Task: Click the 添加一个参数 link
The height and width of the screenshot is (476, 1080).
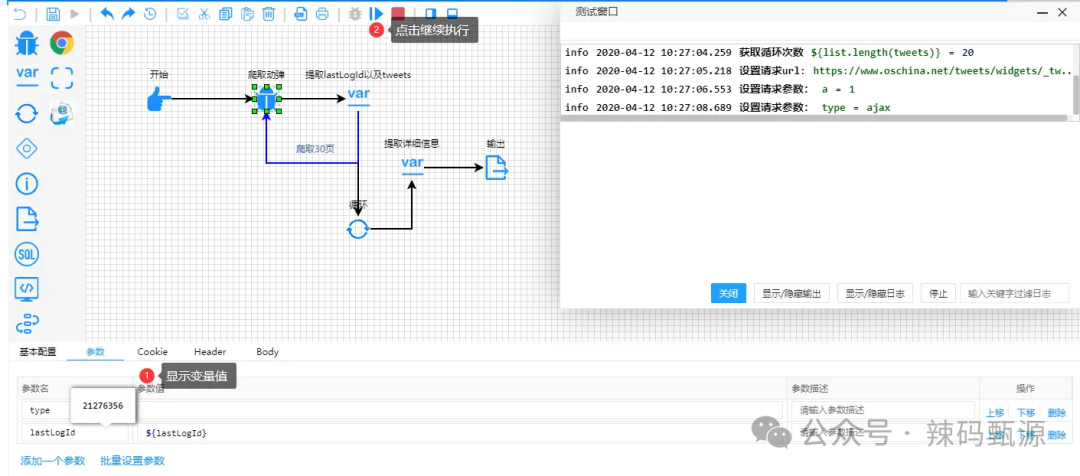Action: (x=53, y=460)
